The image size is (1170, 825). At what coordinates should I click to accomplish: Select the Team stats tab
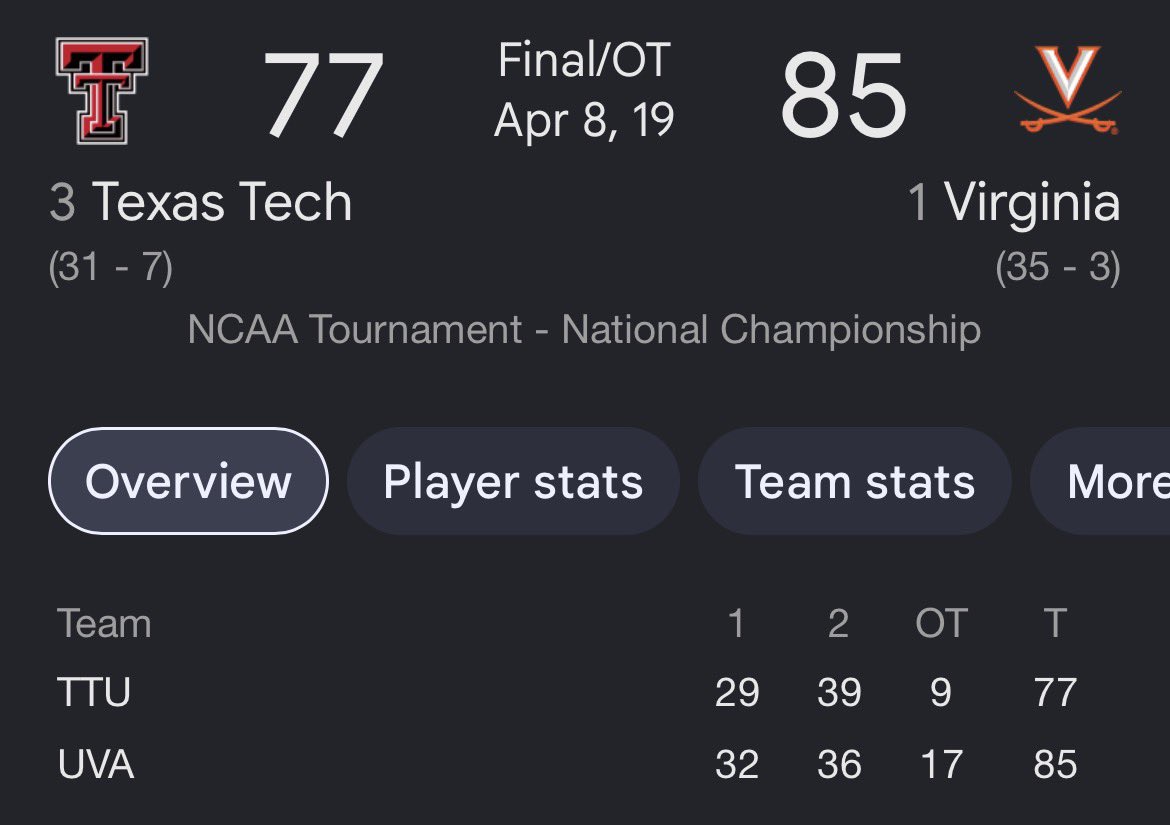click(x=854, y=481)
